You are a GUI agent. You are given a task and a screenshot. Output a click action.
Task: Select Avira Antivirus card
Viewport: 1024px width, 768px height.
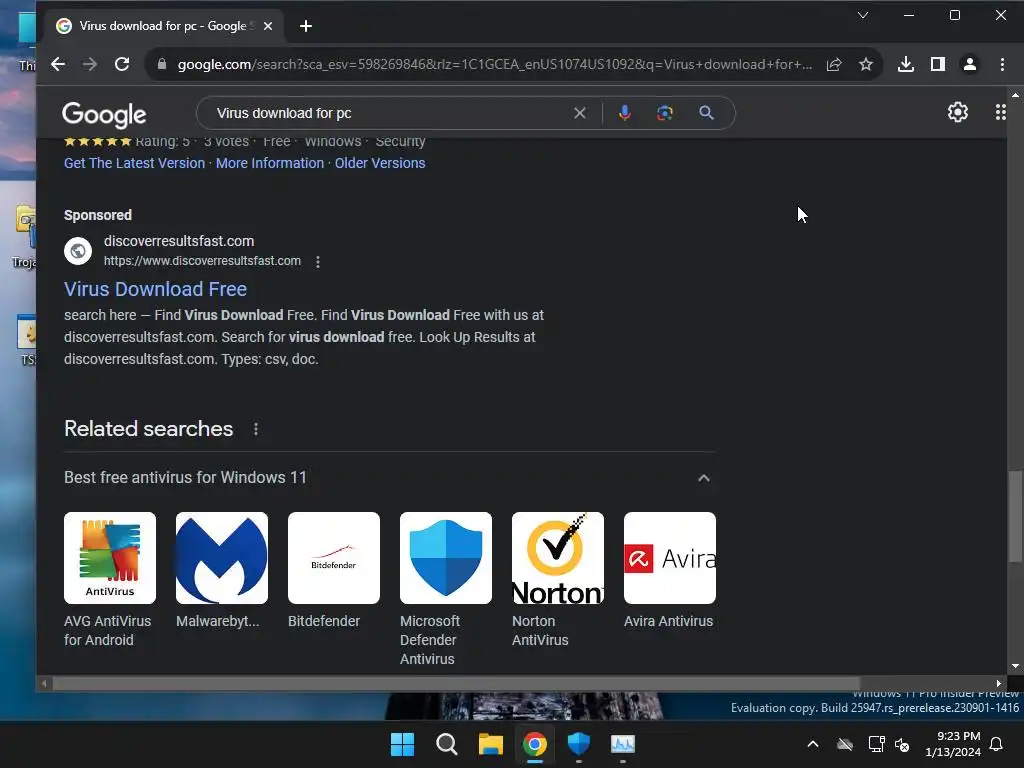tap(670, 570)
